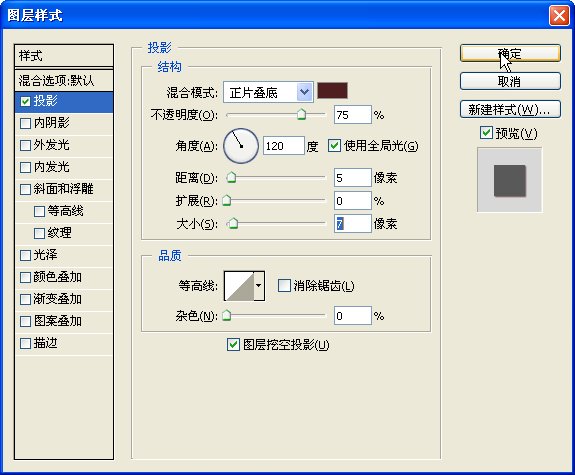Image resolution: width=575 pixels, height=475 pixels.
Task: Toggle 图层挖空投影 checkbox
Action: (233, 345)
